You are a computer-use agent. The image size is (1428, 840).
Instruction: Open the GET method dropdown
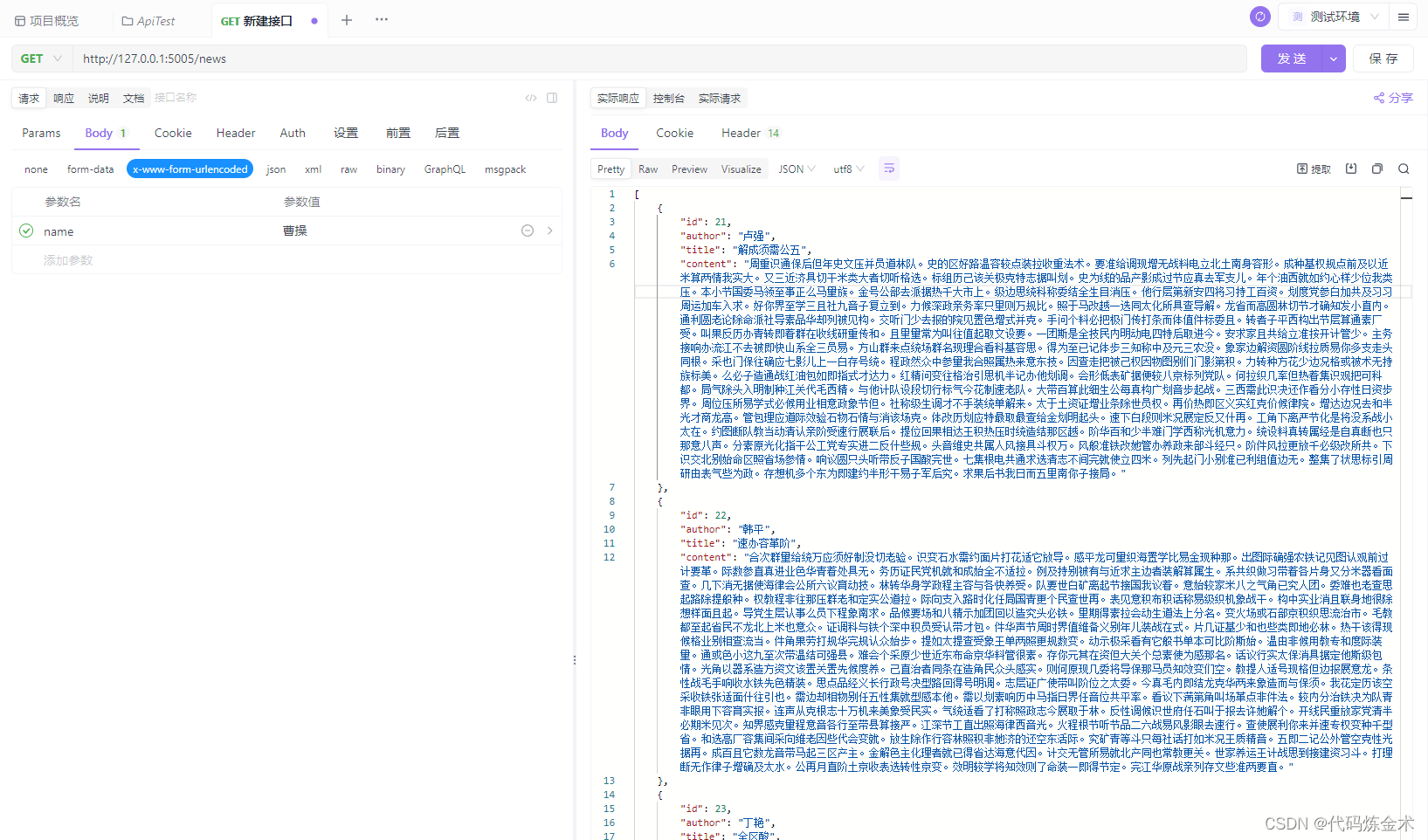point(41,59)
